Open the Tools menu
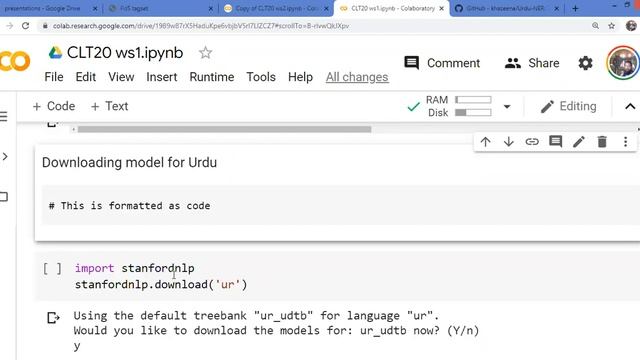Image resolution: width=640 pixels, height=360 pixels. point(261,77)
